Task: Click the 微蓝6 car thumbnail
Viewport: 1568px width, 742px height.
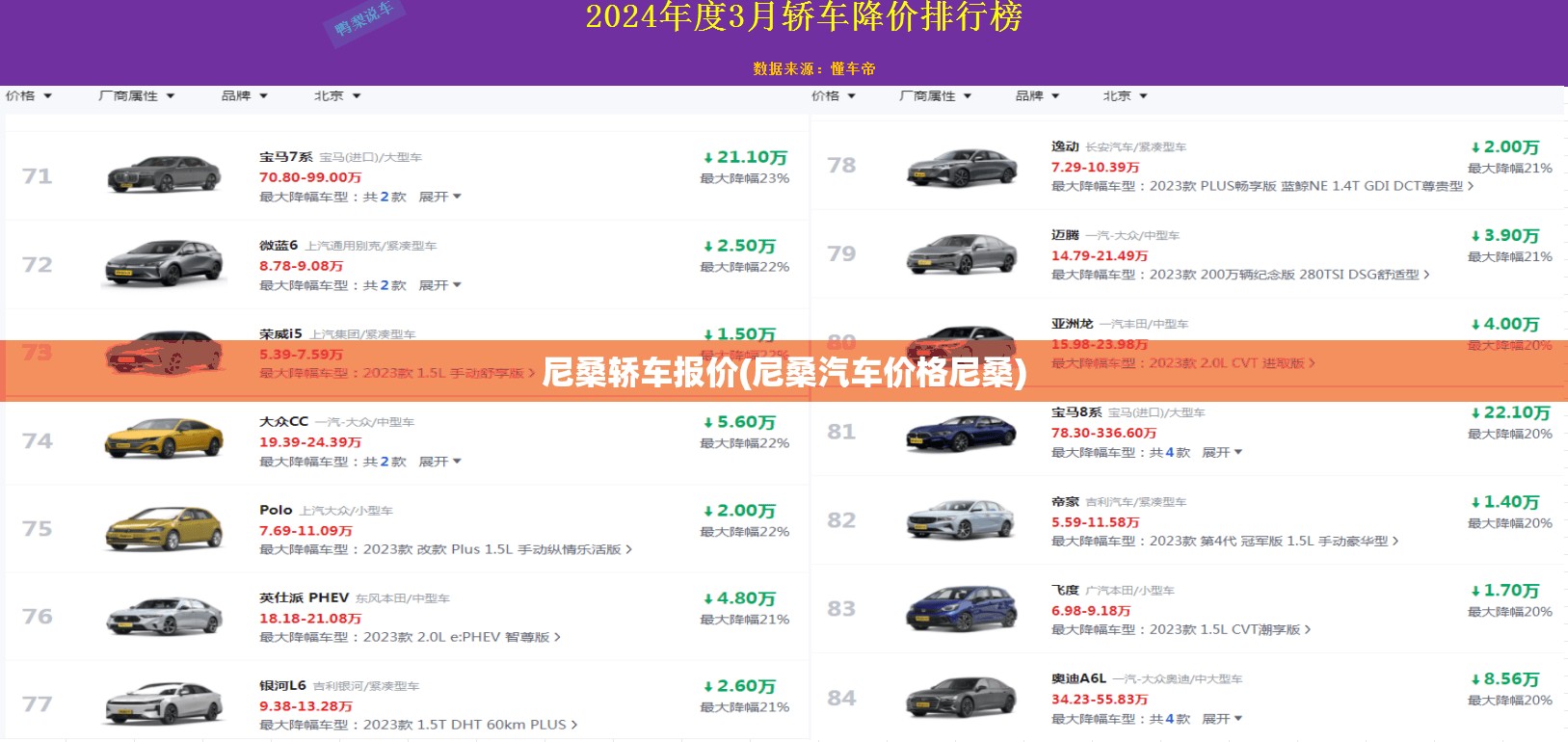Action: click(x=164, y=262)
